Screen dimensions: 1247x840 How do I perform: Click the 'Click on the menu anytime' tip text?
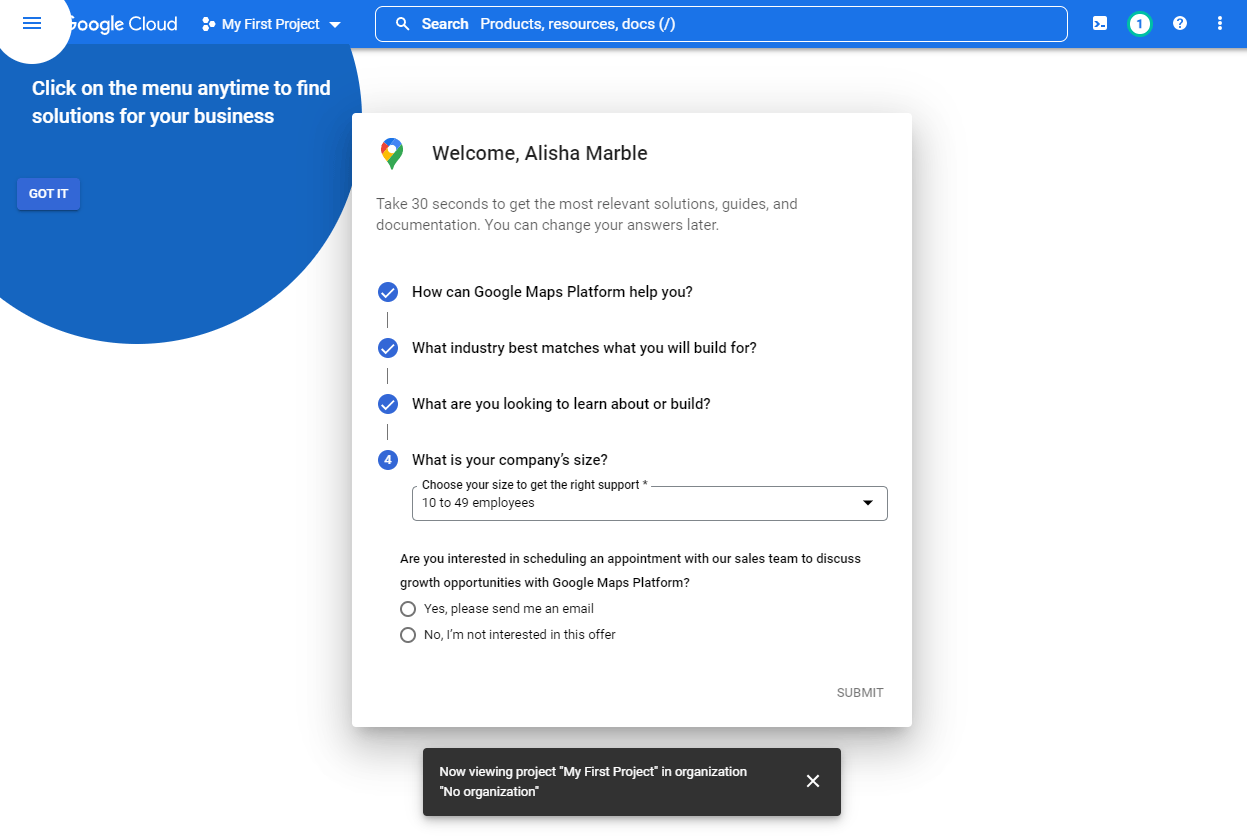[x=181, y=102]
